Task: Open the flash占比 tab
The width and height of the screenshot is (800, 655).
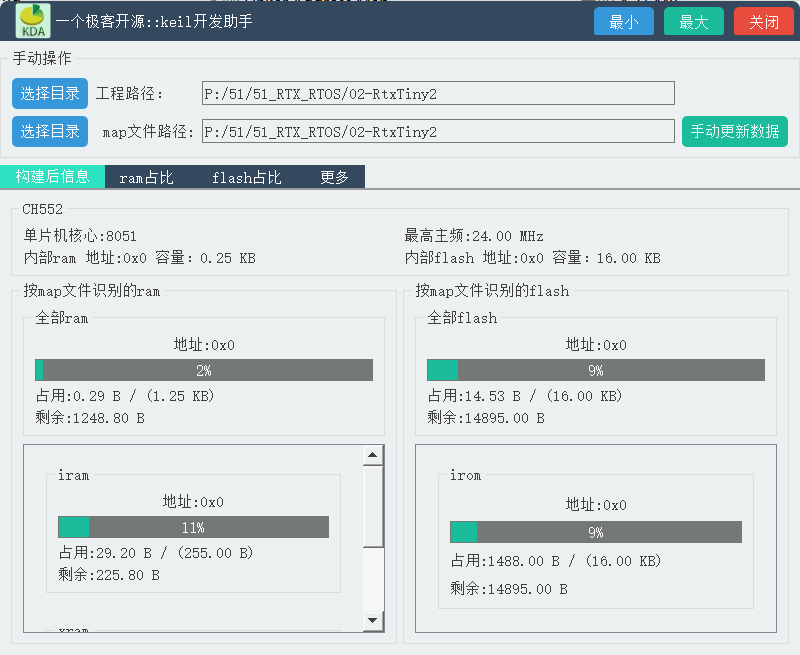Action: point(246,177)
